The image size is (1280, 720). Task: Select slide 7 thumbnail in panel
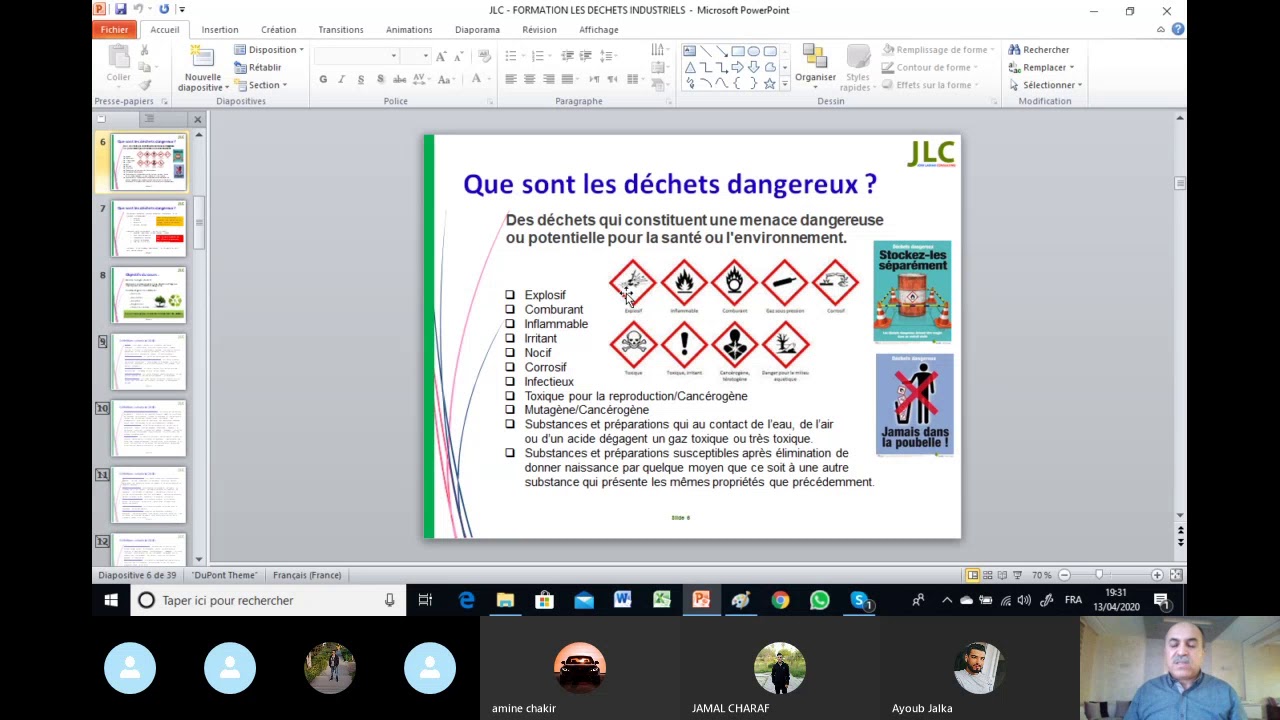coord(149,229)
